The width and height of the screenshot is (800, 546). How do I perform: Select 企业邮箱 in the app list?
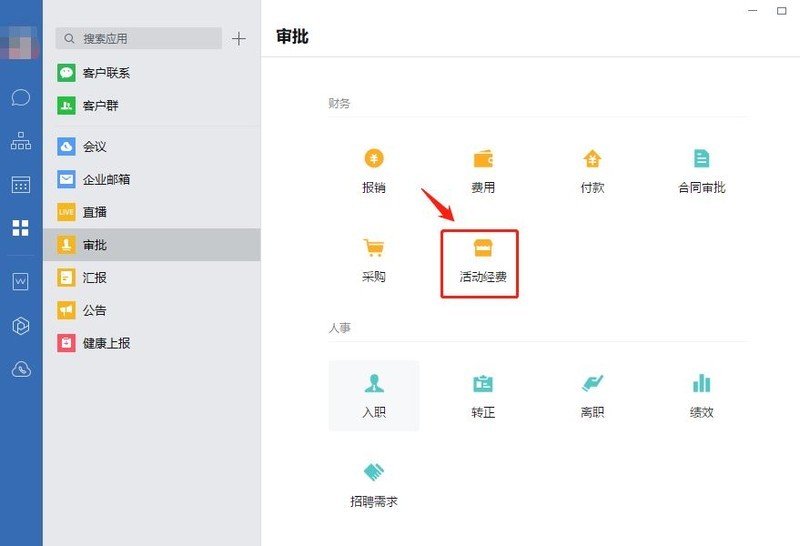(x=107, y=180)
